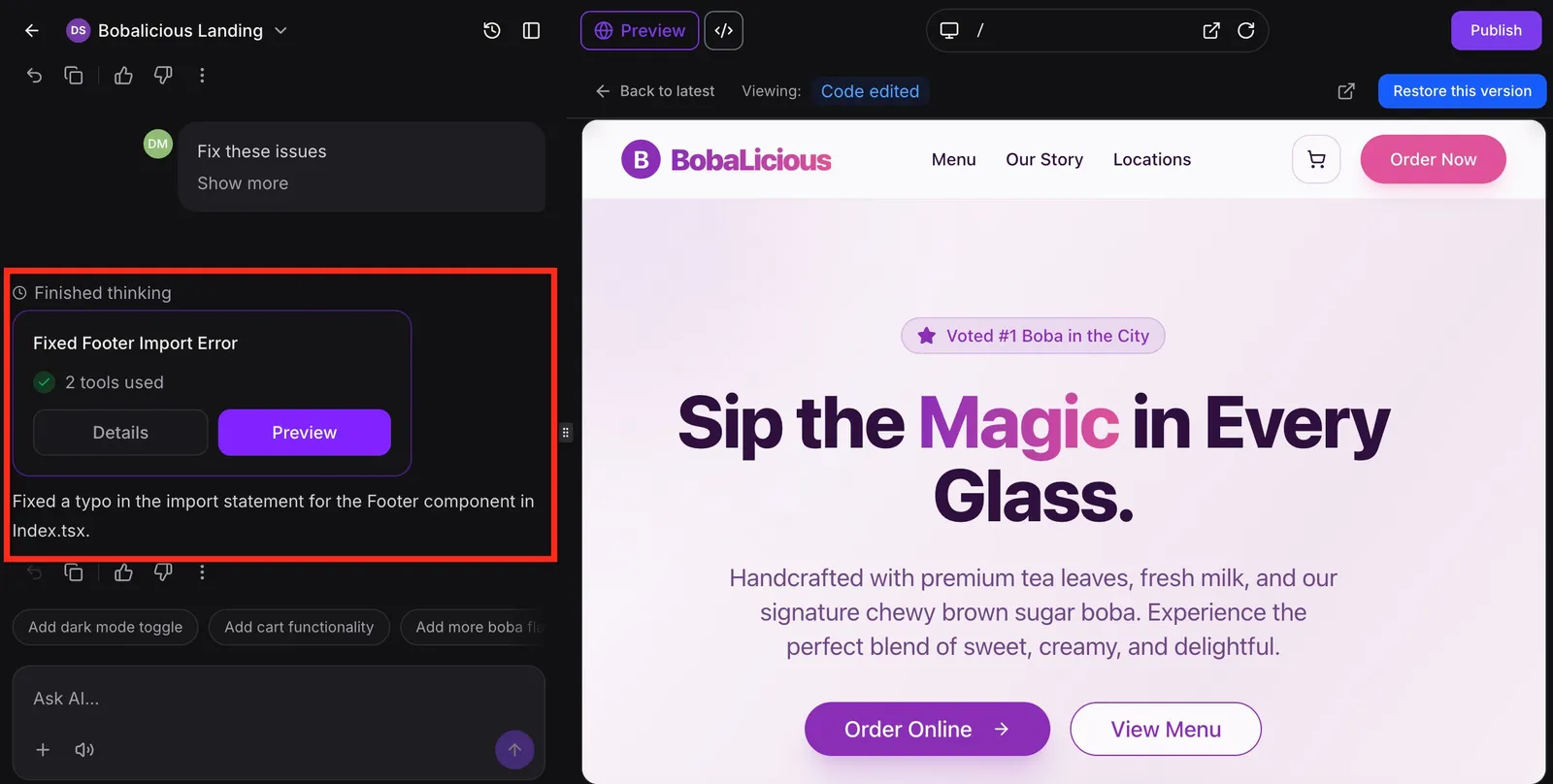
Task: Click the Back to latest link
Action: click(x=655, y=91)
